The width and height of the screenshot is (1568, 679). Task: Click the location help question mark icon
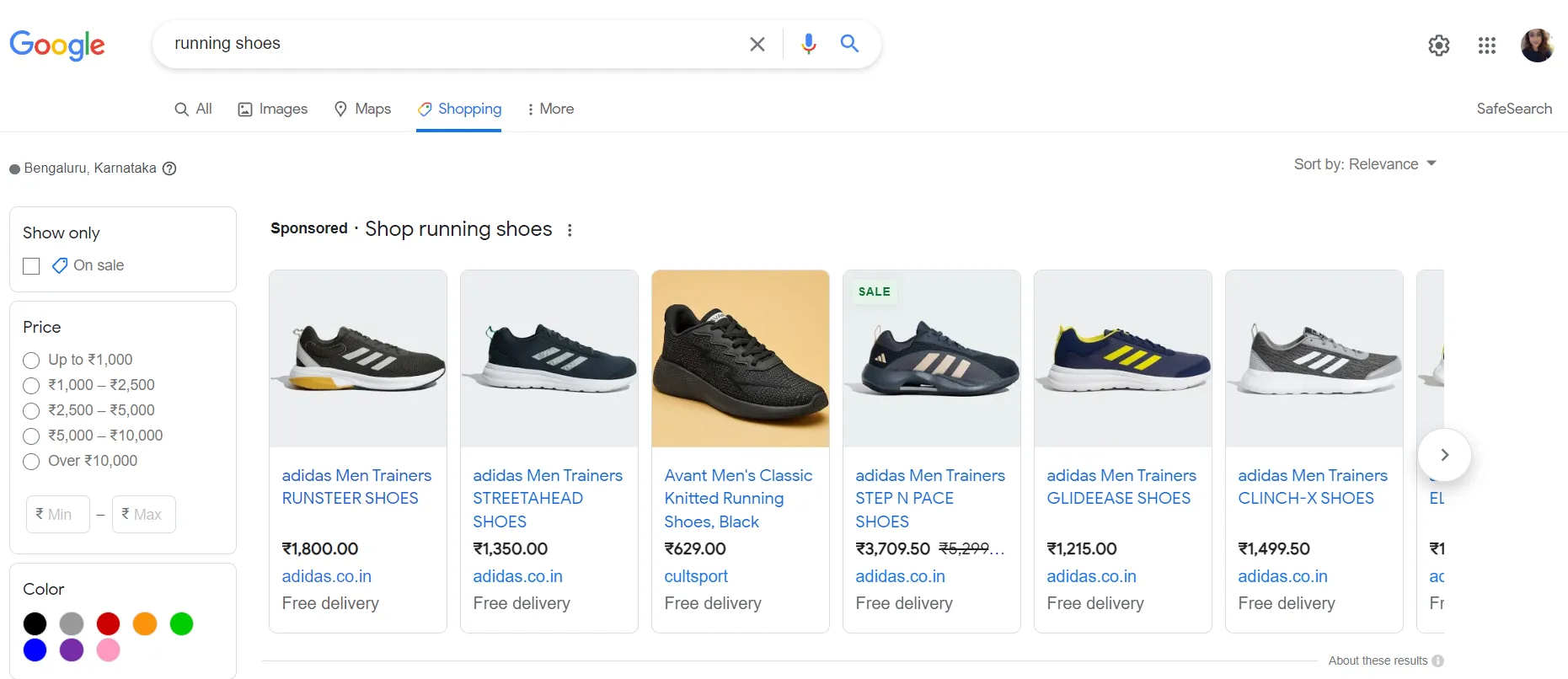click(169, 168)
